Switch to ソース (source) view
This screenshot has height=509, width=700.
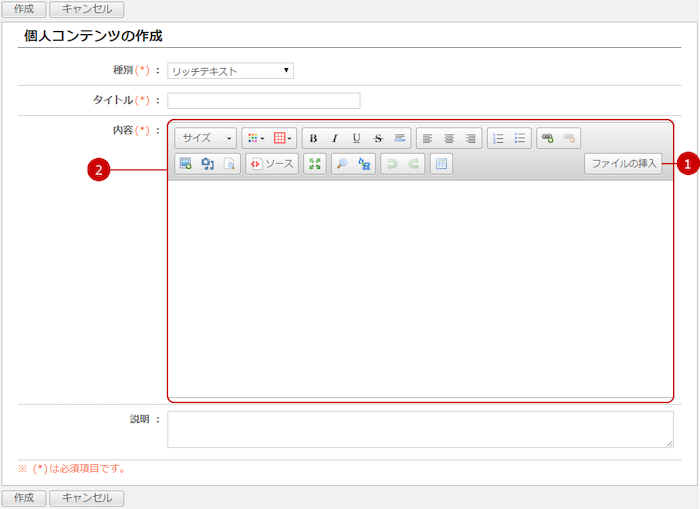tap(272, 164)
